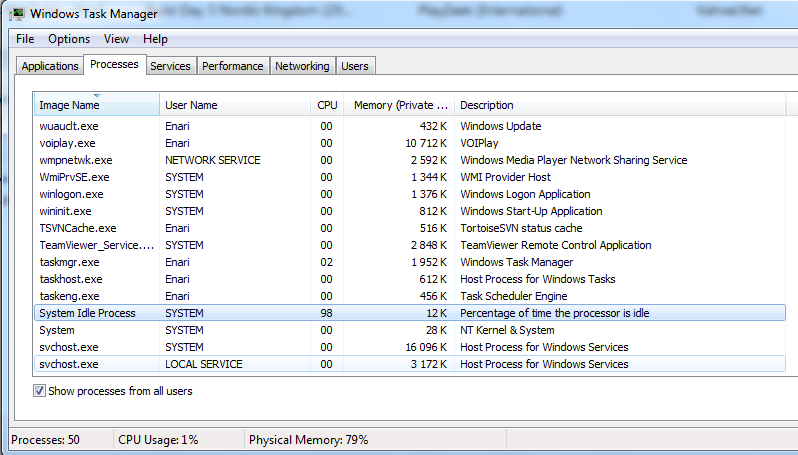
Task: Sort by the CPU column header
Action: click(x=327, y=105)
